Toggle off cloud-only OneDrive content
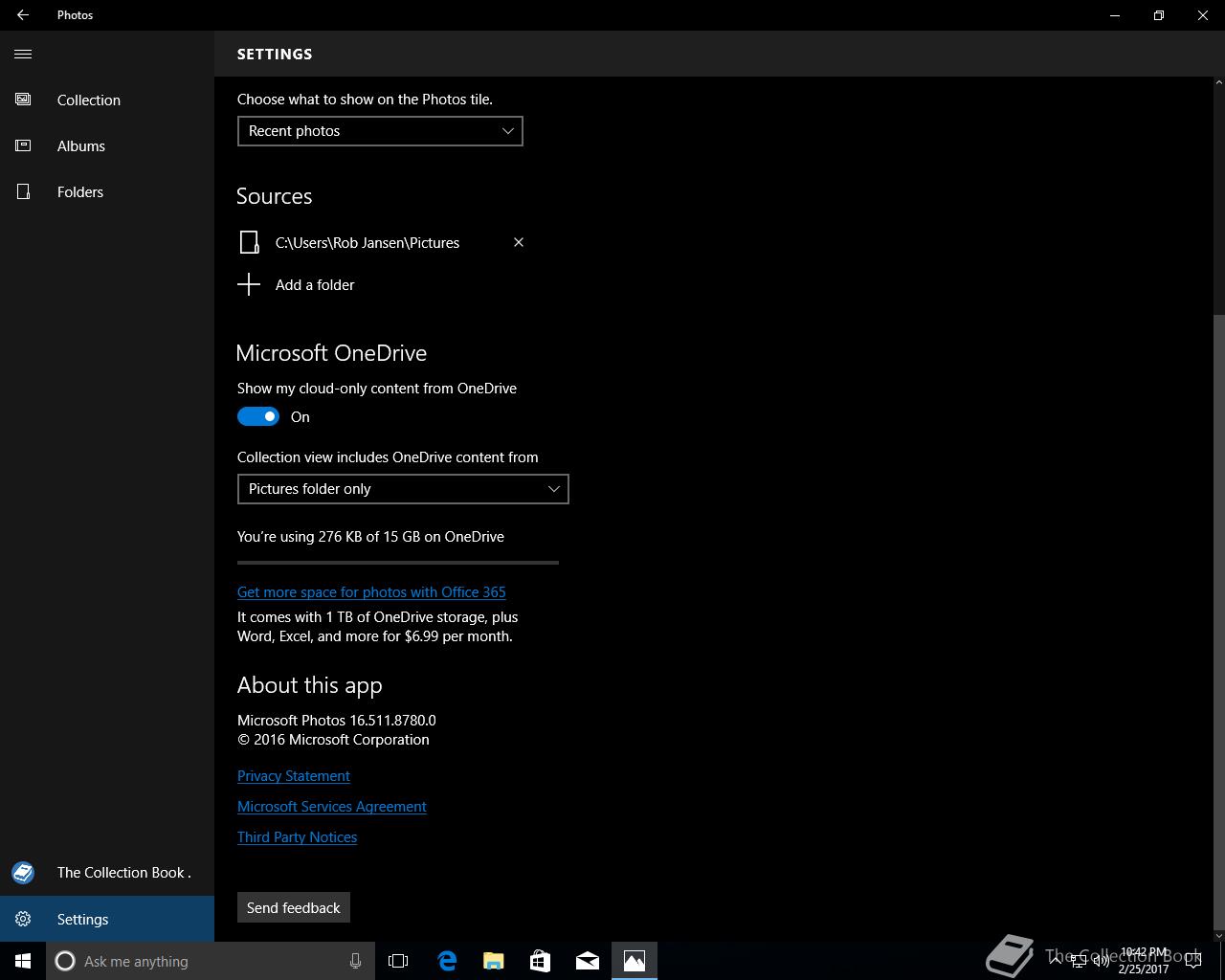The width and height of the screenshot is (1225, 980). click(258, 416)
